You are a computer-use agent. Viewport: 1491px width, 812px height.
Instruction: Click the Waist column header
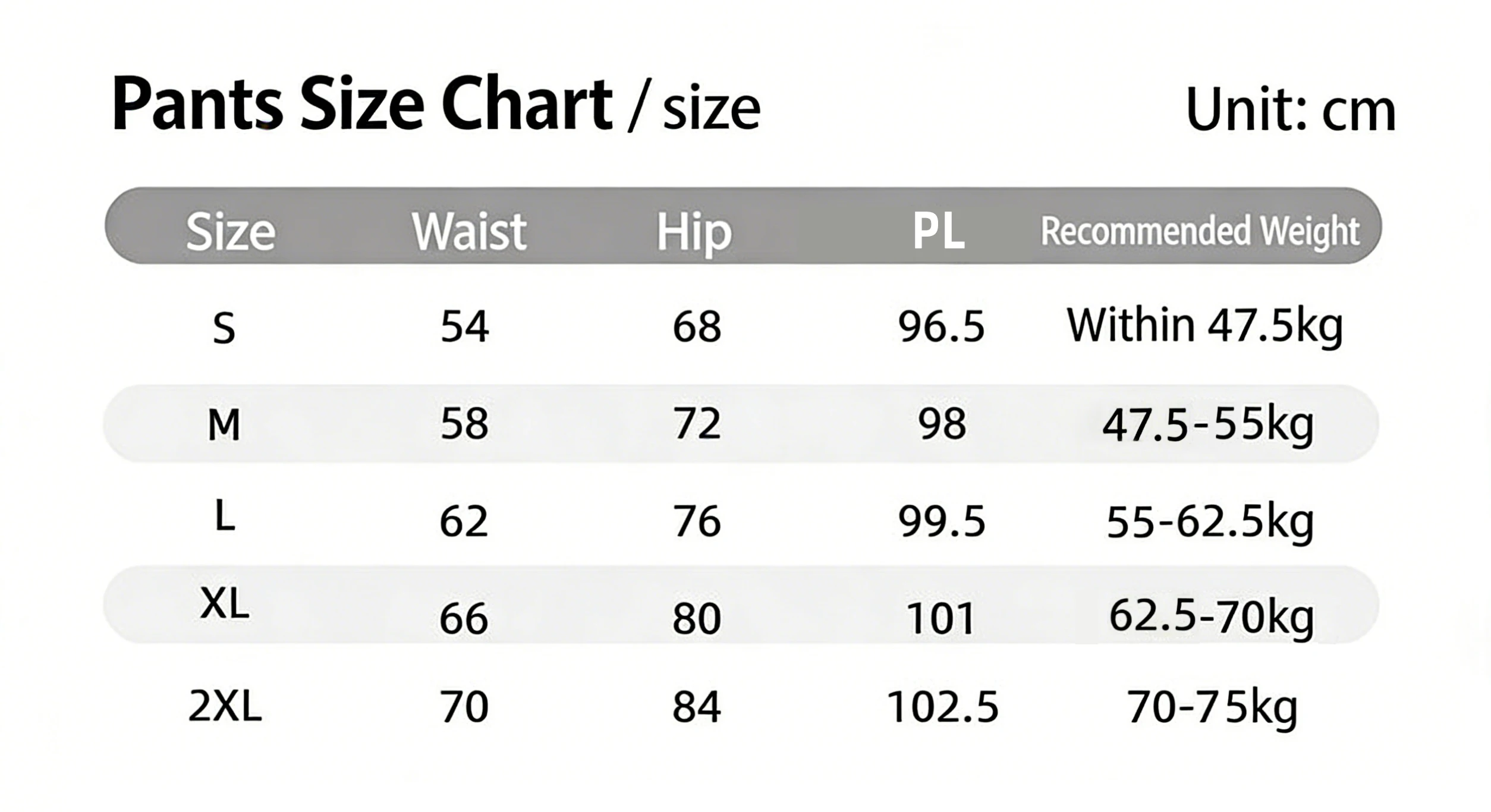point(469,231)
